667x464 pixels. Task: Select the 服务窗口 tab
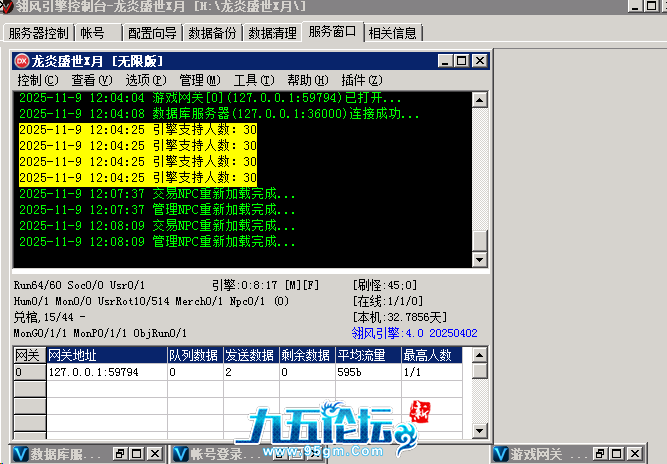coord(333,32)
